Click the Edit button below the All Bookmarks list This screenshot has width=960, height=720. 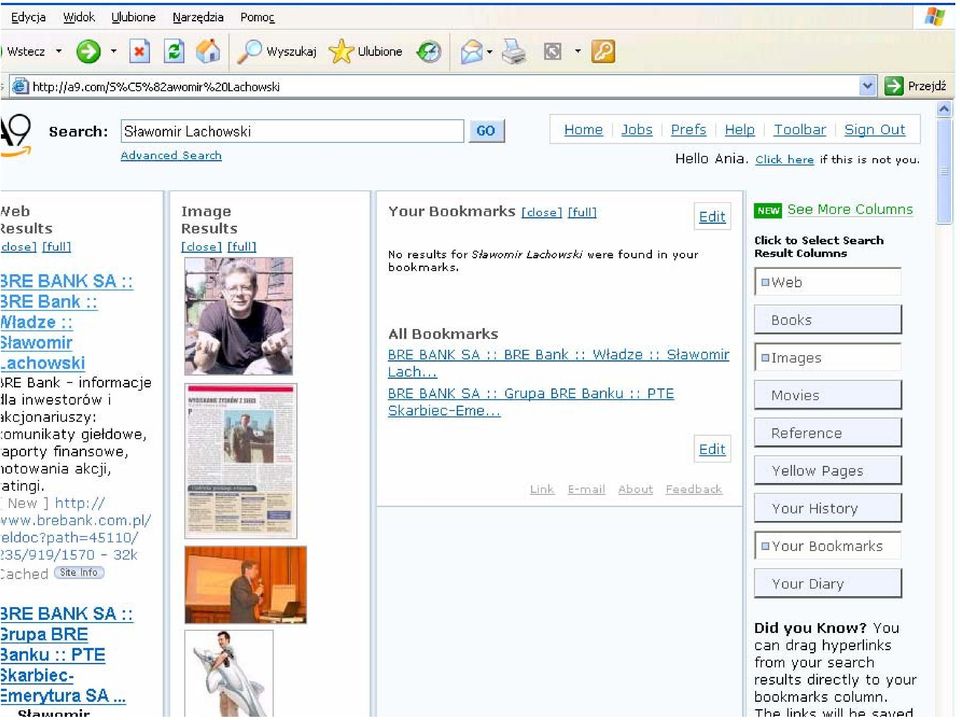pos(712,449)
